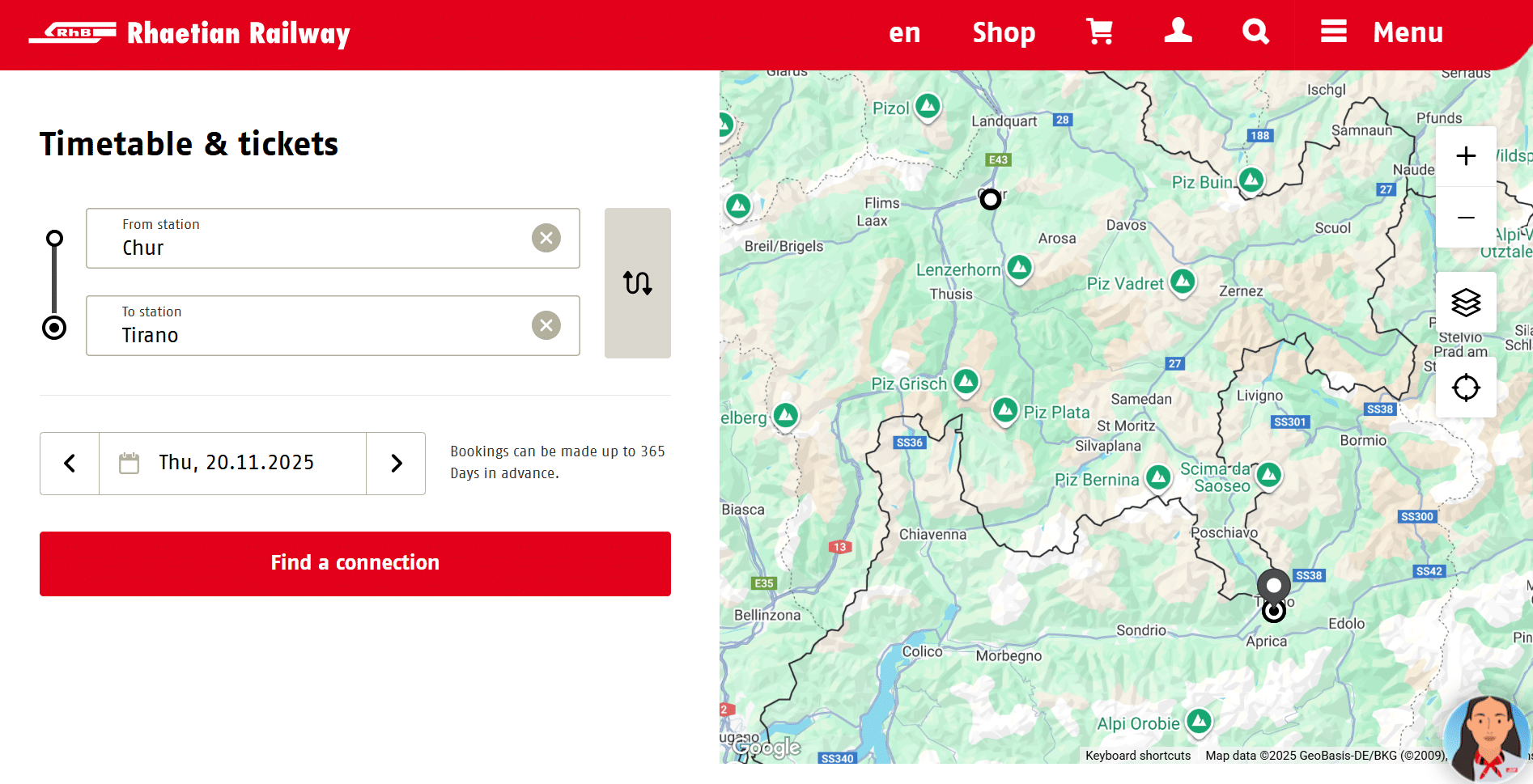The image size is (1533, 784).
Task: Click the Rhaetian Railway logo
Action: tap(189, 33)
